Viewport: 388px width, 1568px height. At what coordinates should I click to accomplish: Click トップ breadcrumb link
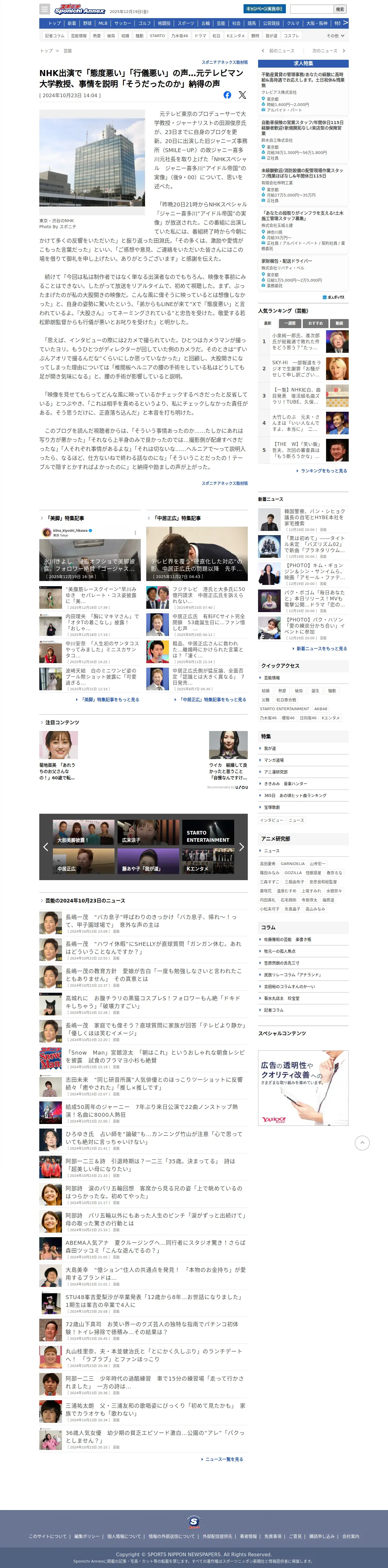(46, 50)
